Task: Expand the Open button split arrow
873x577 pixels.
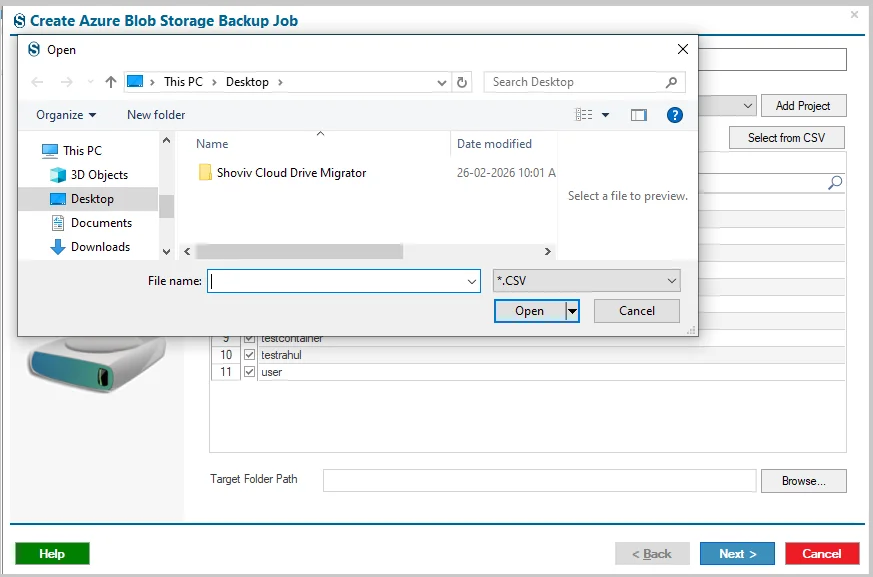Action: click(572, 311)
